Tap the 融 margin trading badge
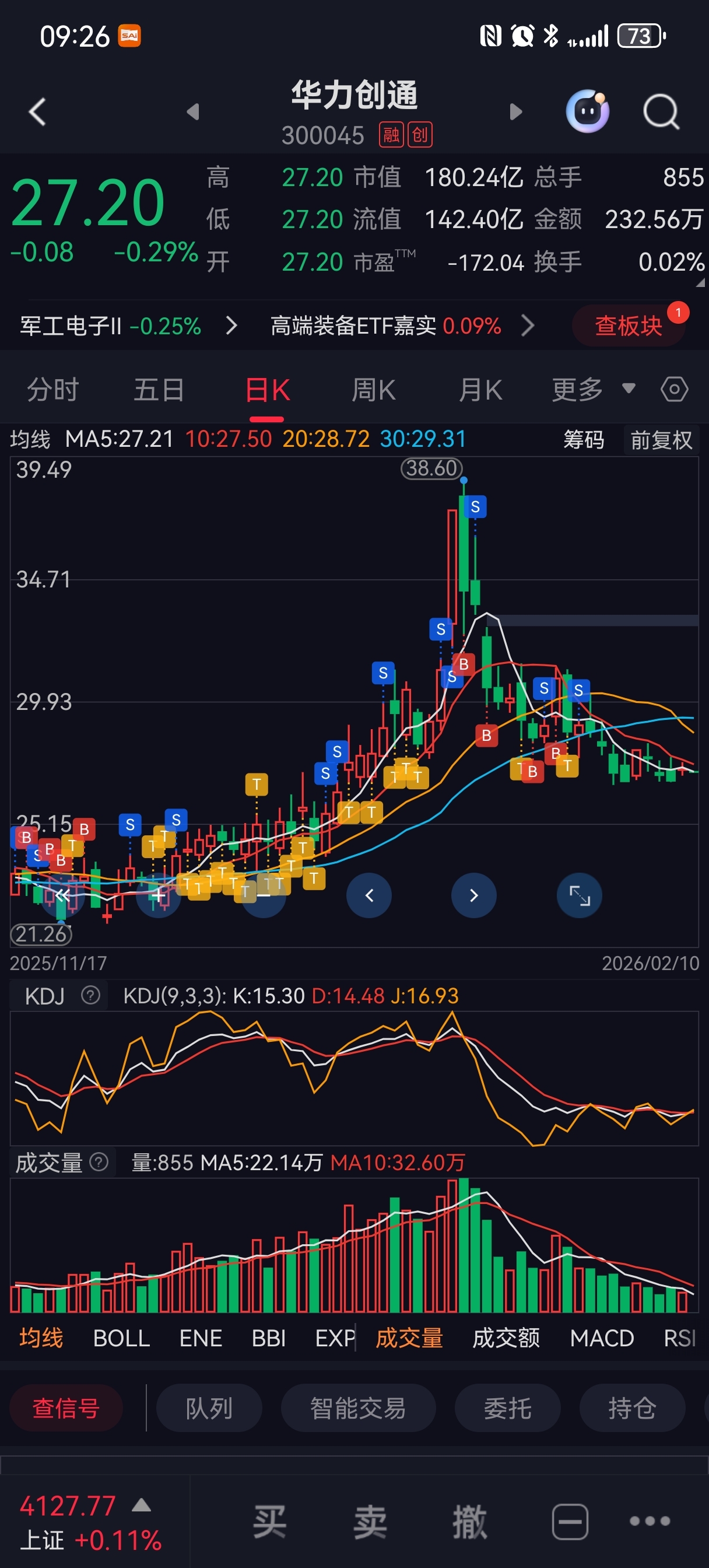 pyautogui.click(x=391, y=135)
